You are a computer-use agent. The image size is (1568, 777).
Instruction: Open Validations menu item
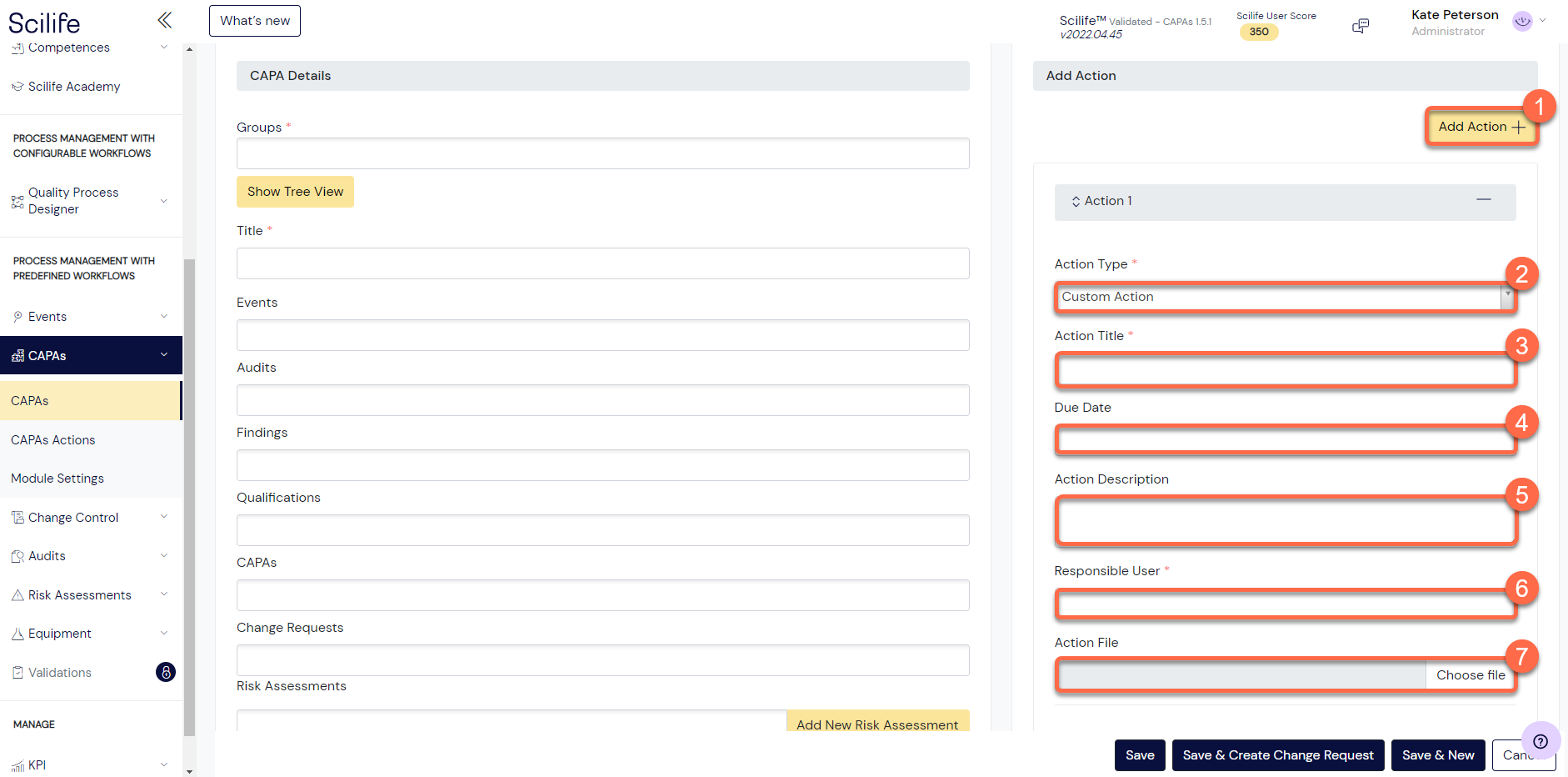pyautogui.click(x=60, y=673)
